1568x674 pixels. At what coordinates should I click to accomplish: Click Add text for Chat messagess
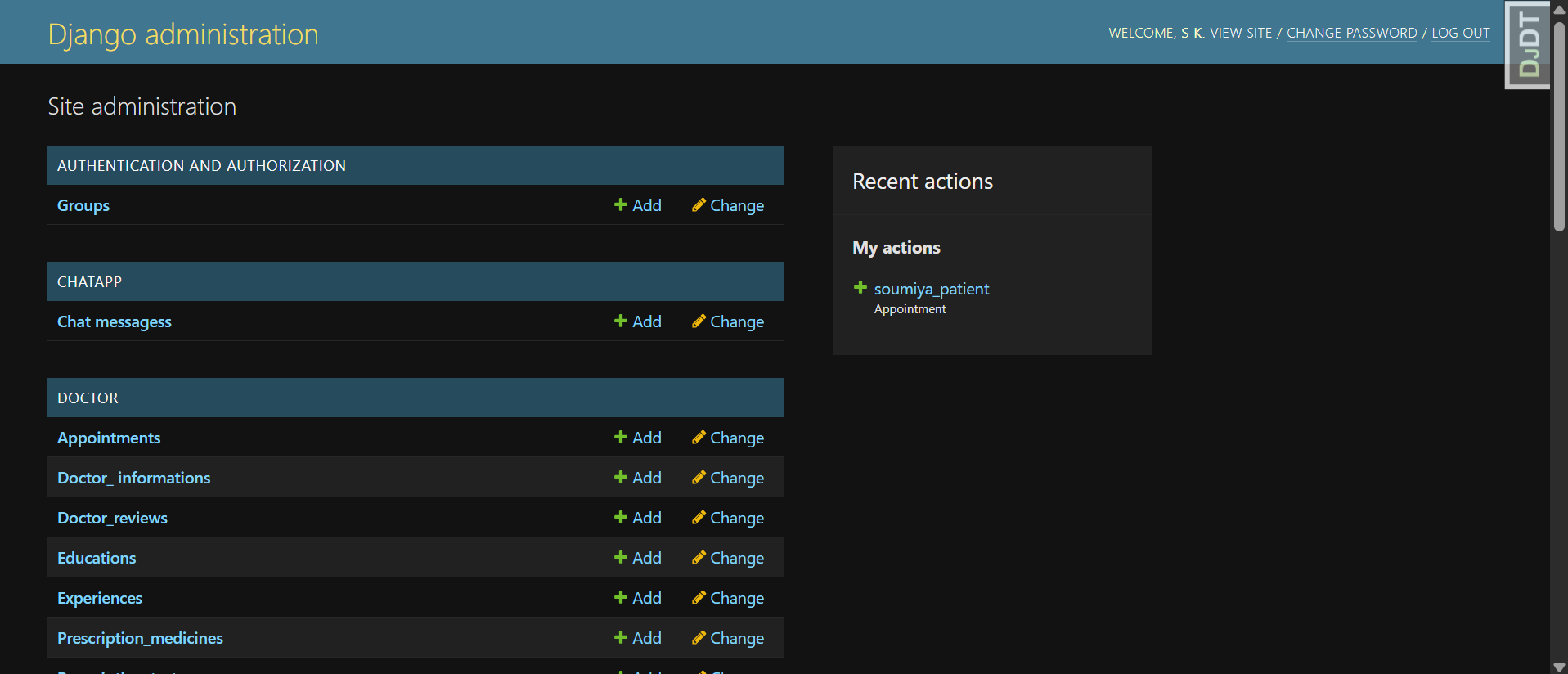(646, 321)
